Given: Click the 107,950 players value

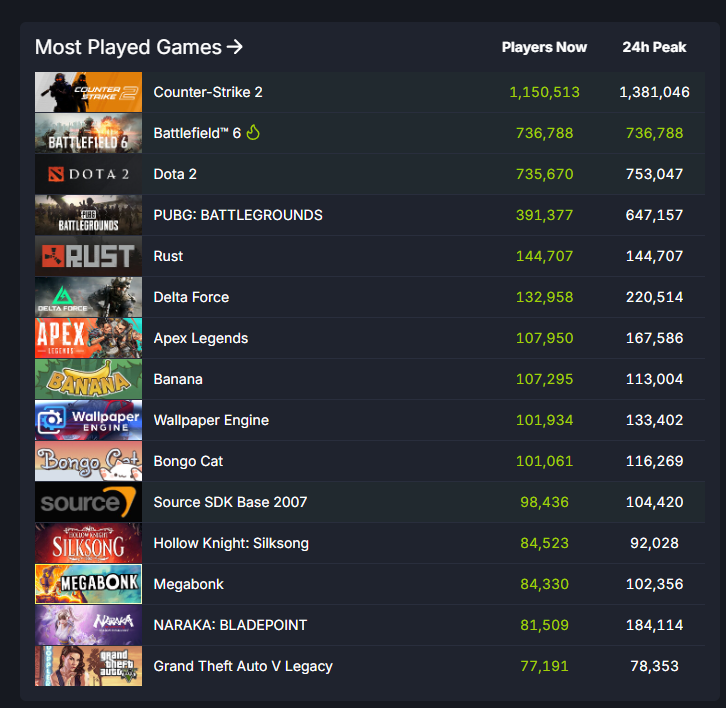Looking at the screenshot, I should 544,338.
